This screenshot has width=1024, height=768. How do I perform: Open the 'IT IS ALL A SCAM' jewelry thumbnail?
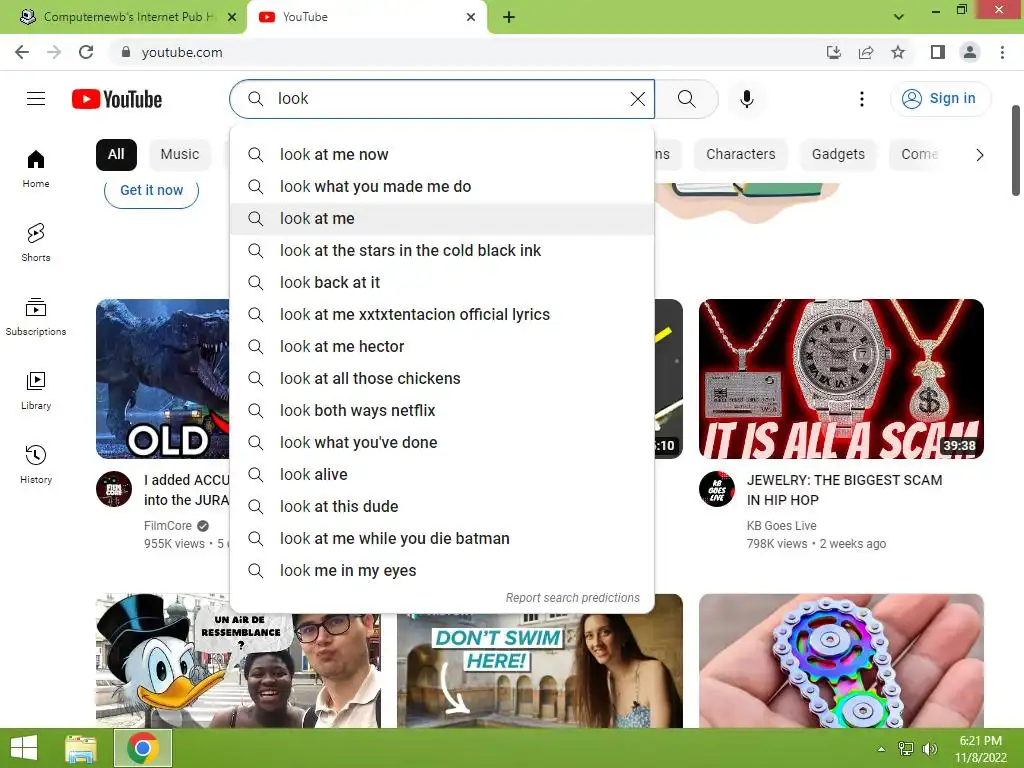(x=841, y=379)
